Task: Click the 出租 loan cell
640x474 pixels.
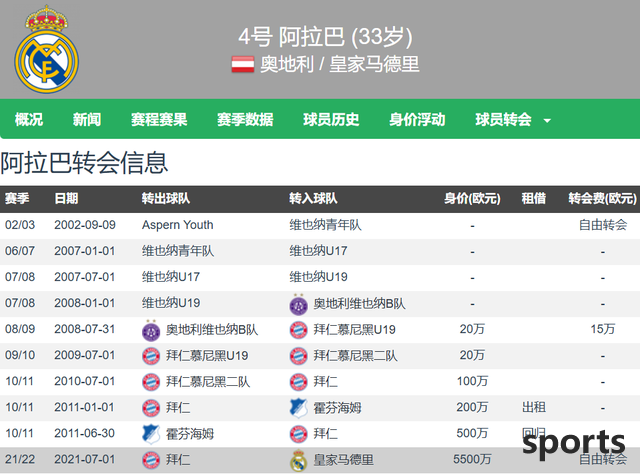Action: click(533, 407)
